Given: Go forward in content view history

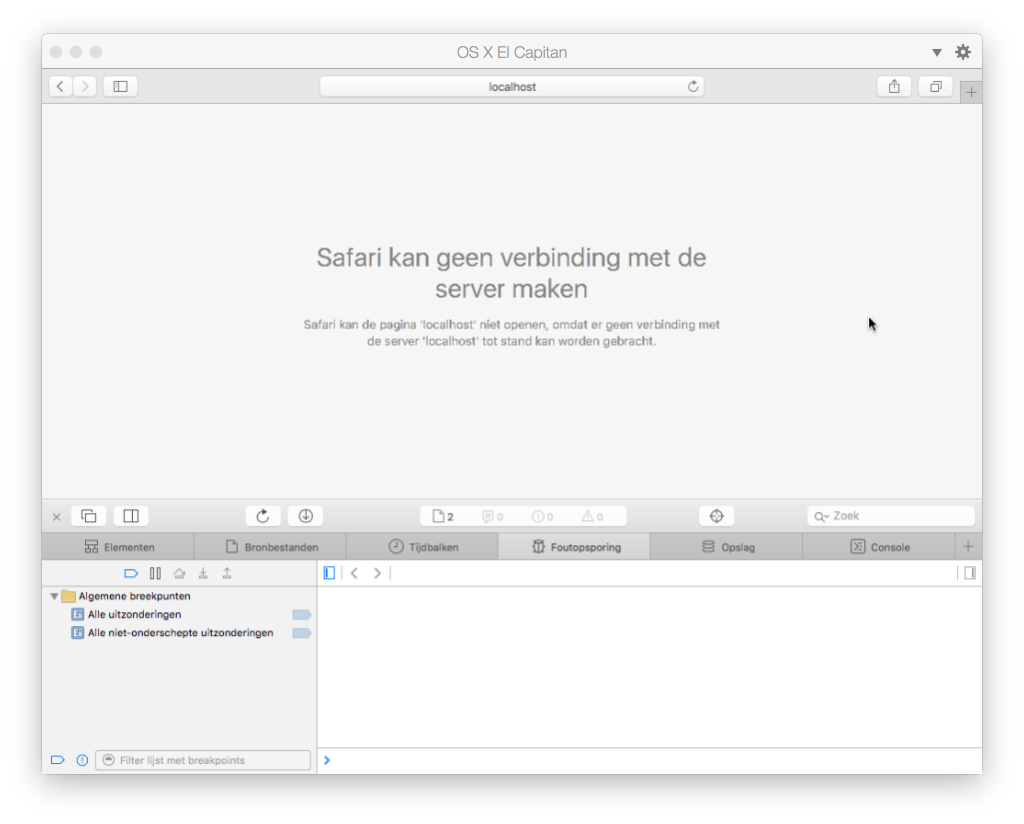Looking at the screenshot, I should (x=377, y=573).
